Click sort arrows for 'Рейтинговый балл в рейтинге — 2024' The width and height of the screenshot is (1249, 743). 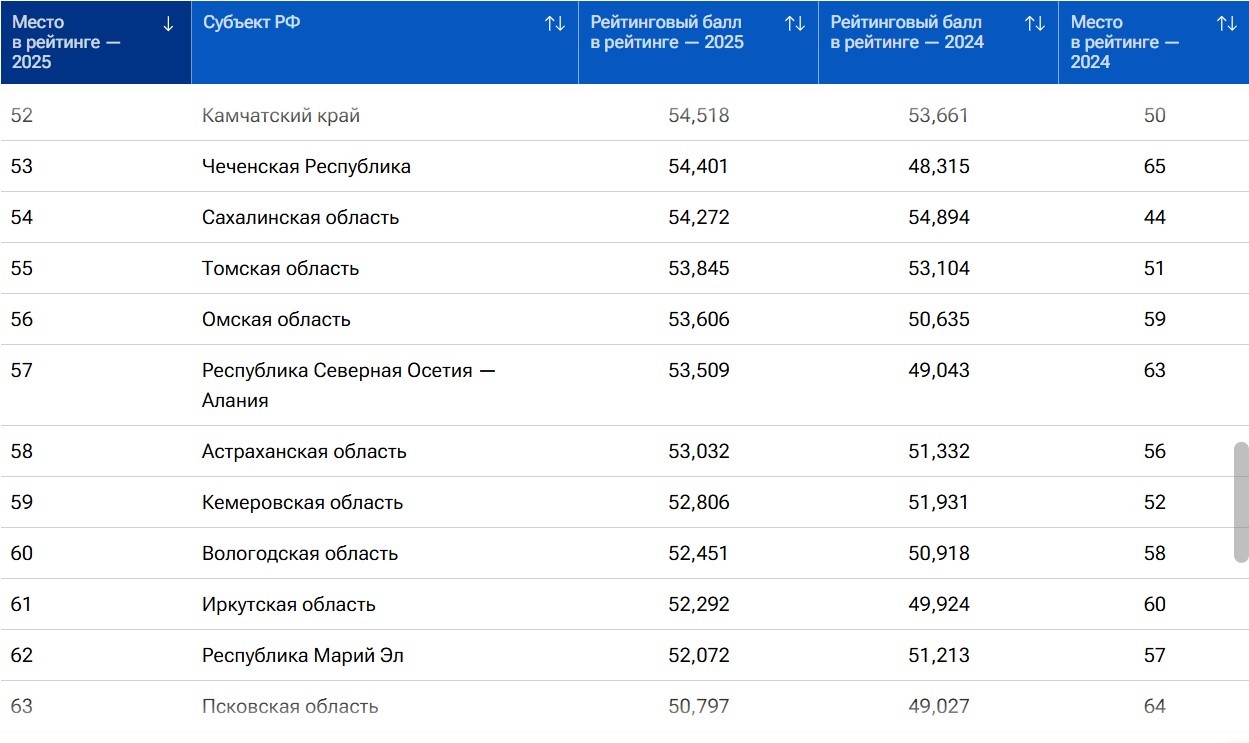coord(1034,24)
